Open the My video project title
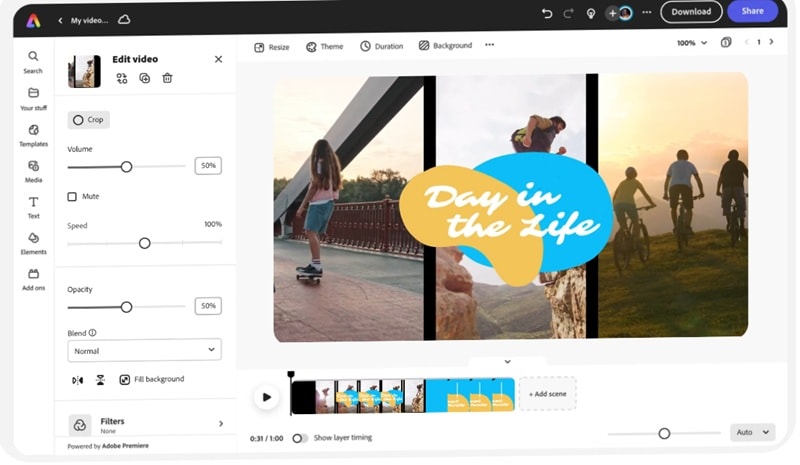800x465 pixels. pyautogui.click(x=89, y=20)
